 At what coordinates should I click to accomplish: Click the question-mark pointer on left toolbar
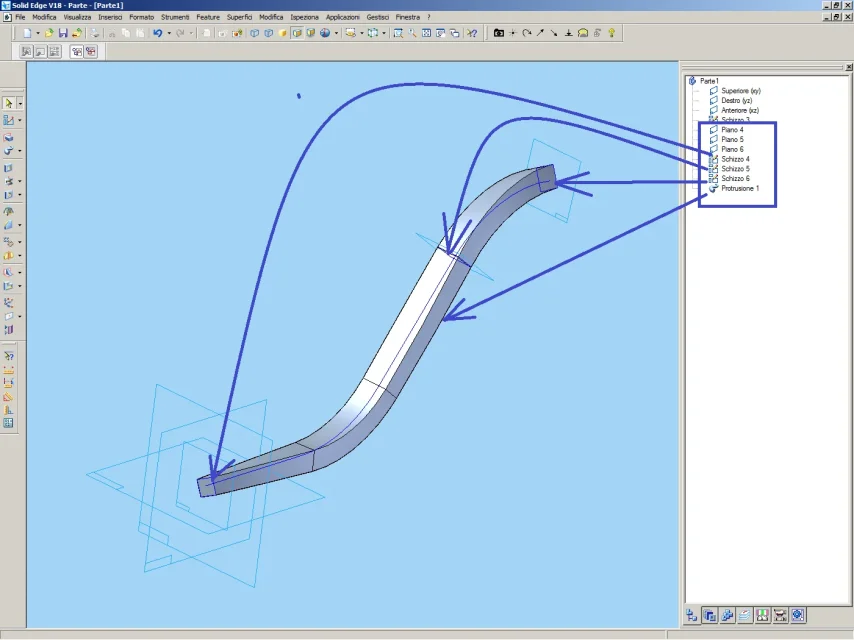click(9, 356)
